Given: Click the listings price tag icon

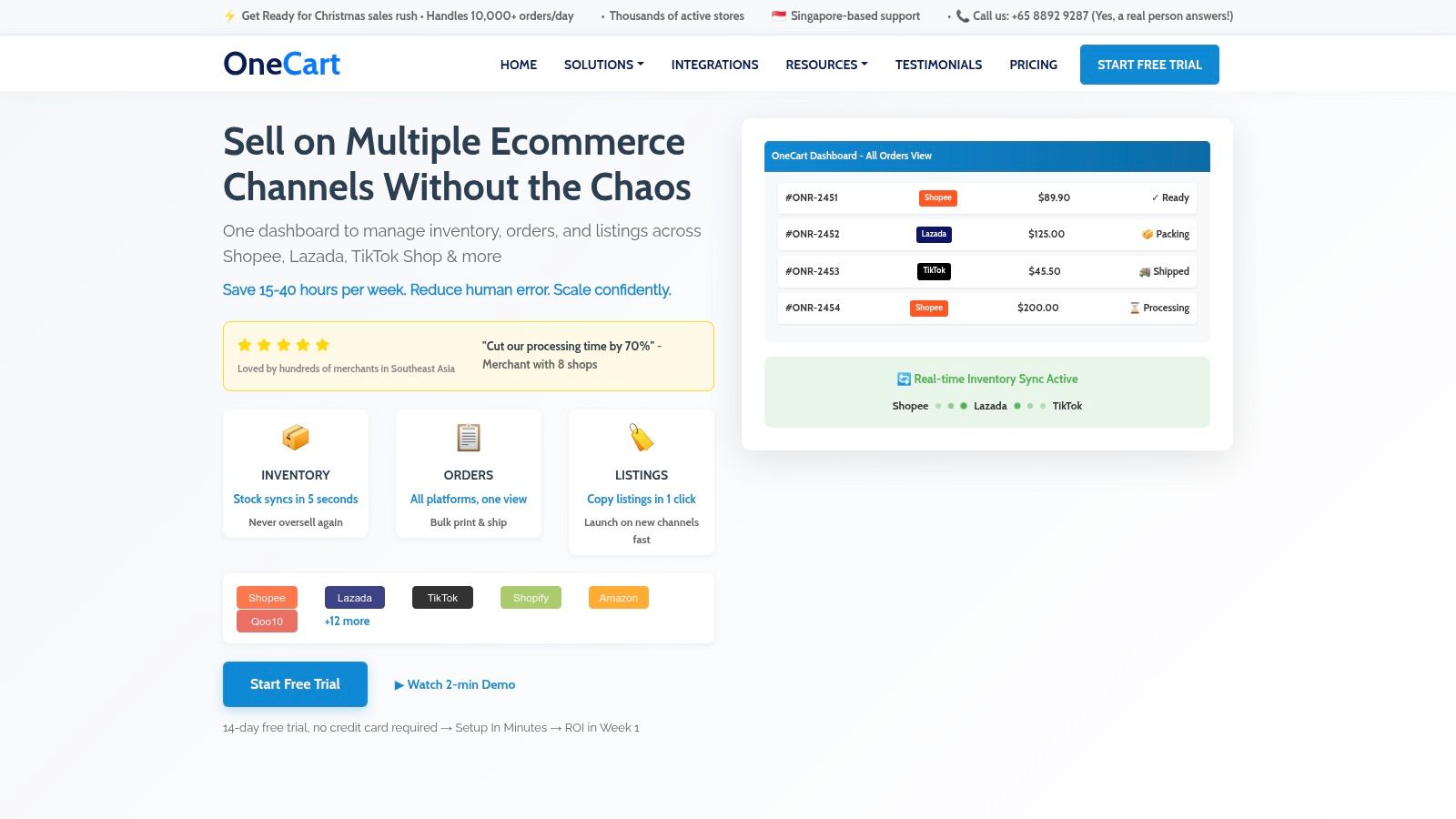Looking at the screenshot, I should (x=641, y=437).
